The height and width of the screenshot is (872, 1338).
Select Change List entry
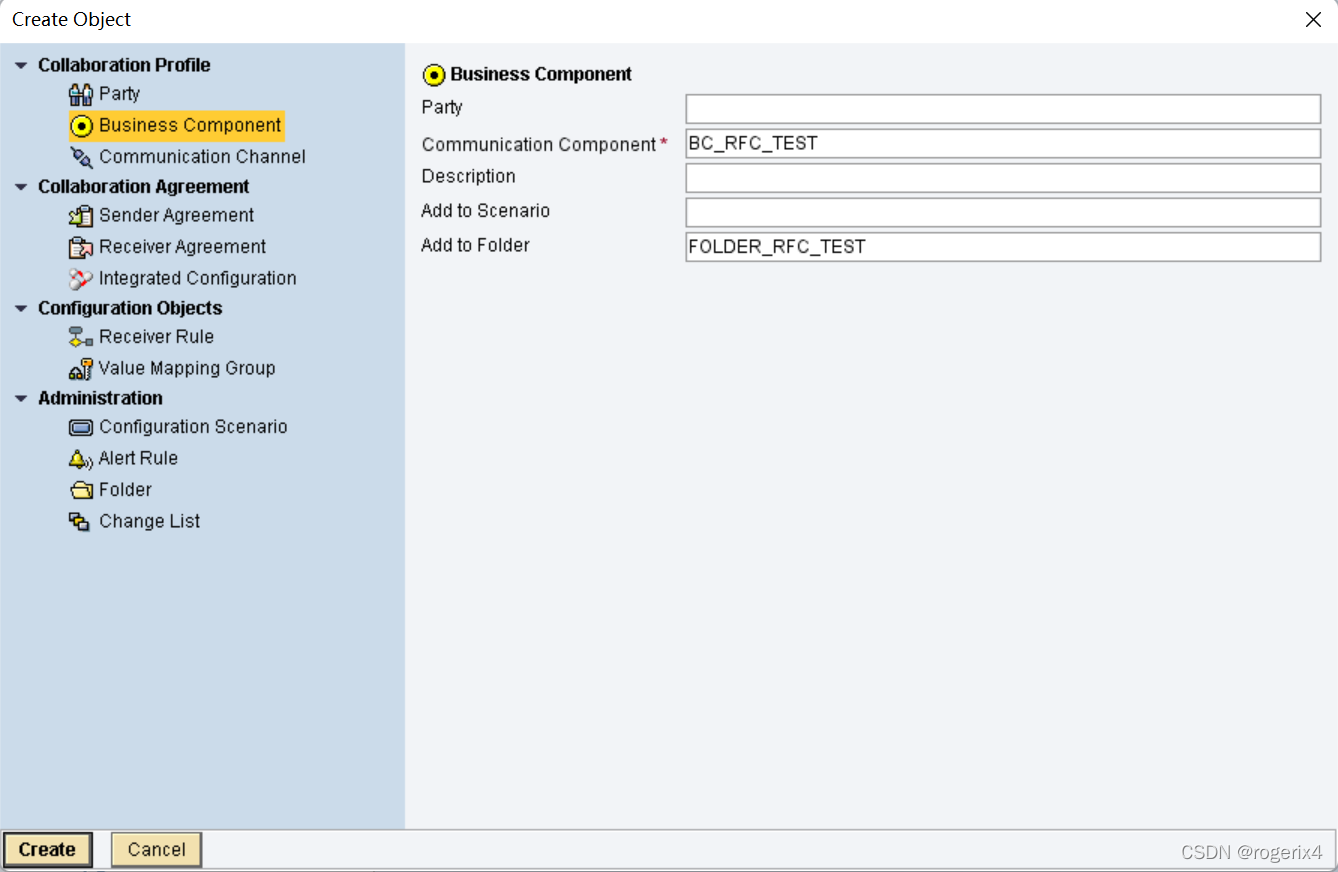pyautogui.click(x=149, y=521)
